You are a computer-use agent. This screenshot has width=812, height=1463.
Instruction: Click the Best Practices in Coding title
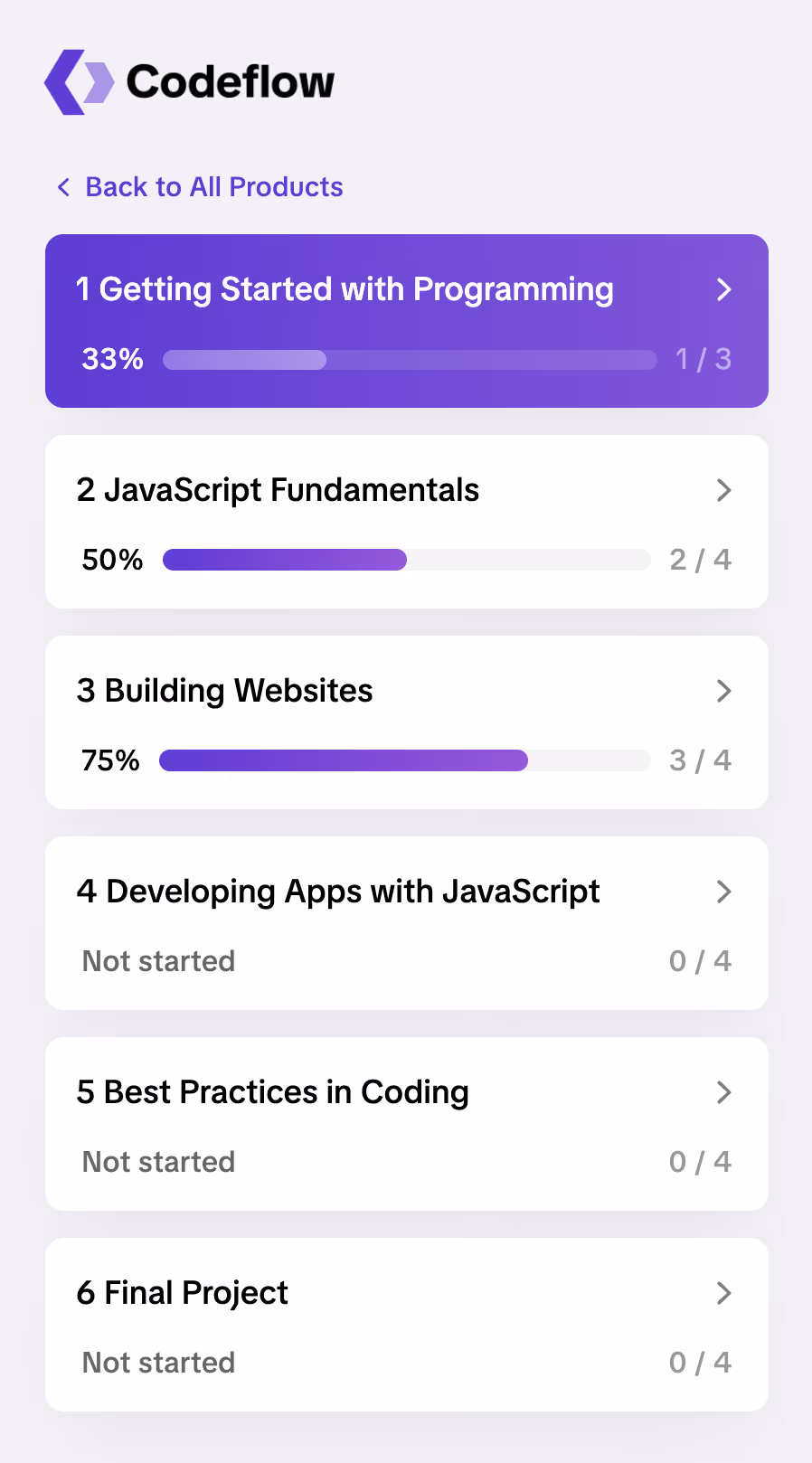click(272, 1093)
